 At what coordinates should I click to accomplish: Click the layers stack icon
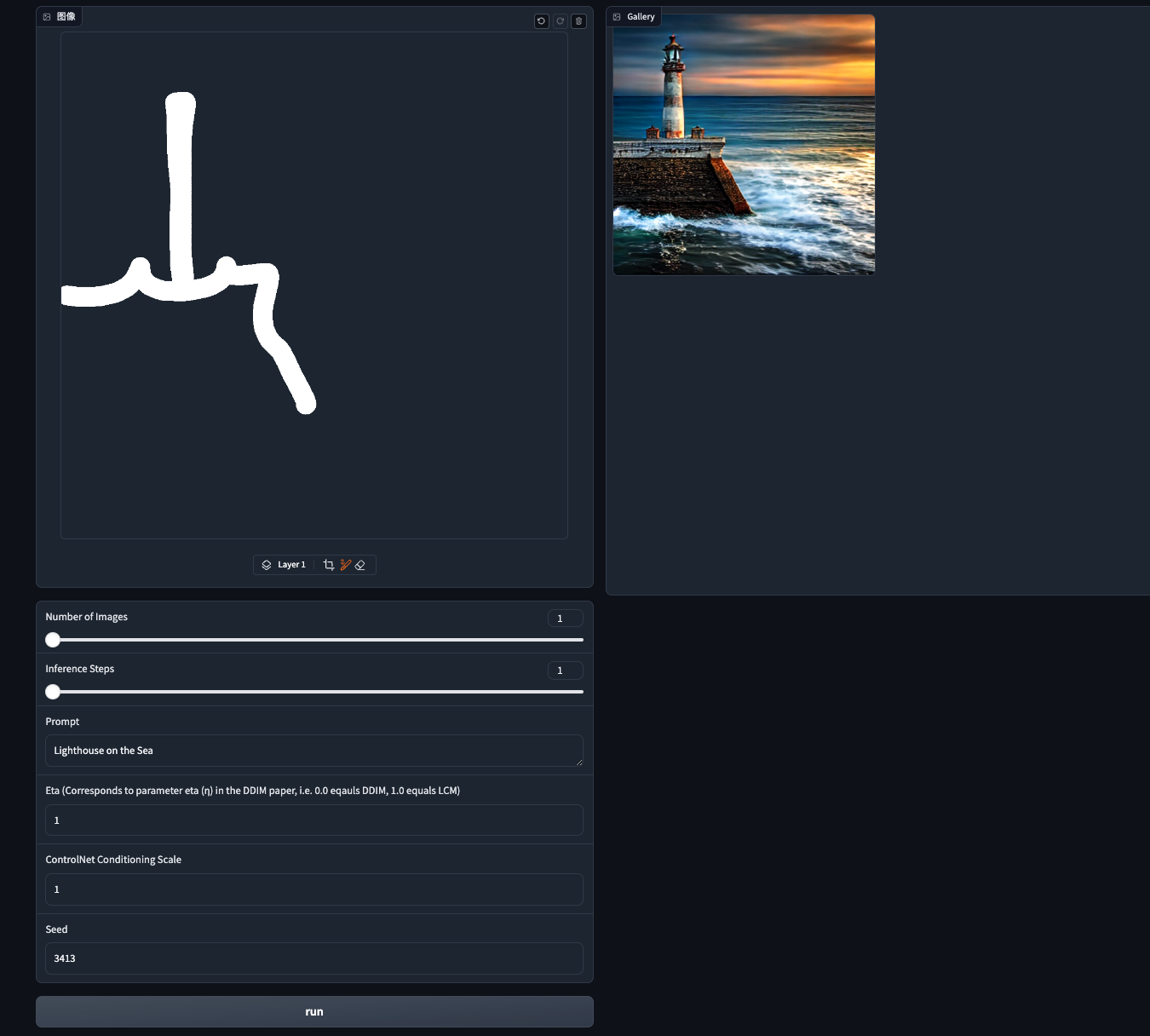[267, 565]
